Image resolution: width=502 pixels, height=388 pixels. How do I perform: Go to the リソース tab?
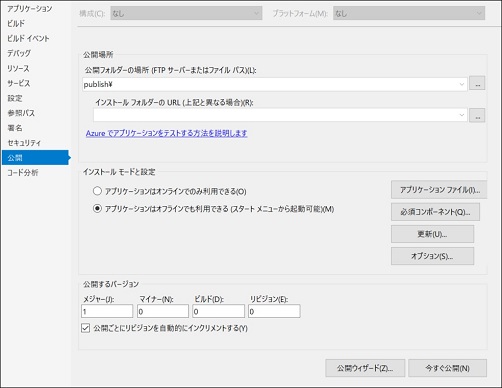point(18,68)
